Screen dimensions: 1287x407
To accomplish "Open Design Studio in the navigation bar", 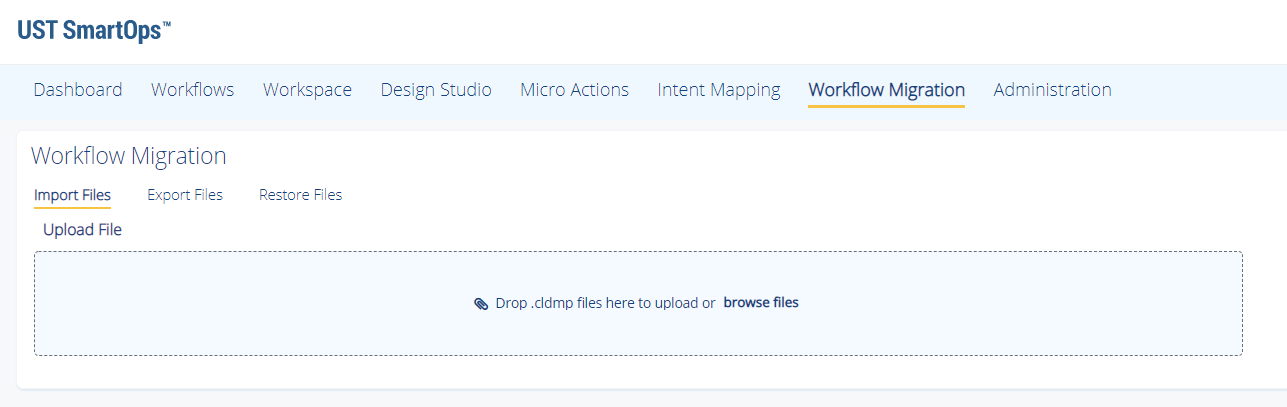I will tap(436, 90).
